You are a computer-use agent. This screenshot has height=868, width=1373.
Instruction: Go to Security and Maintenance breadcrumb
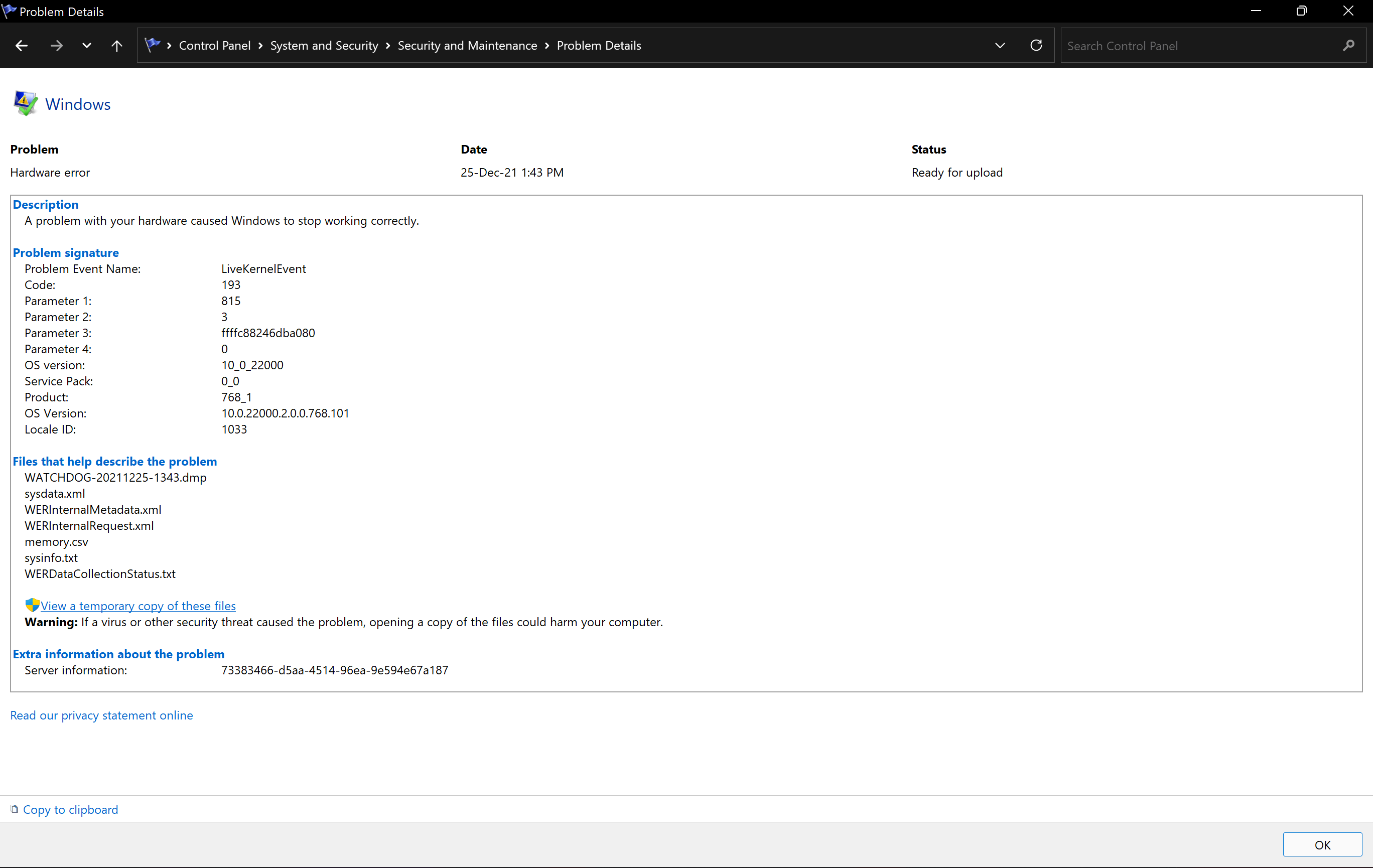(467, 46)
